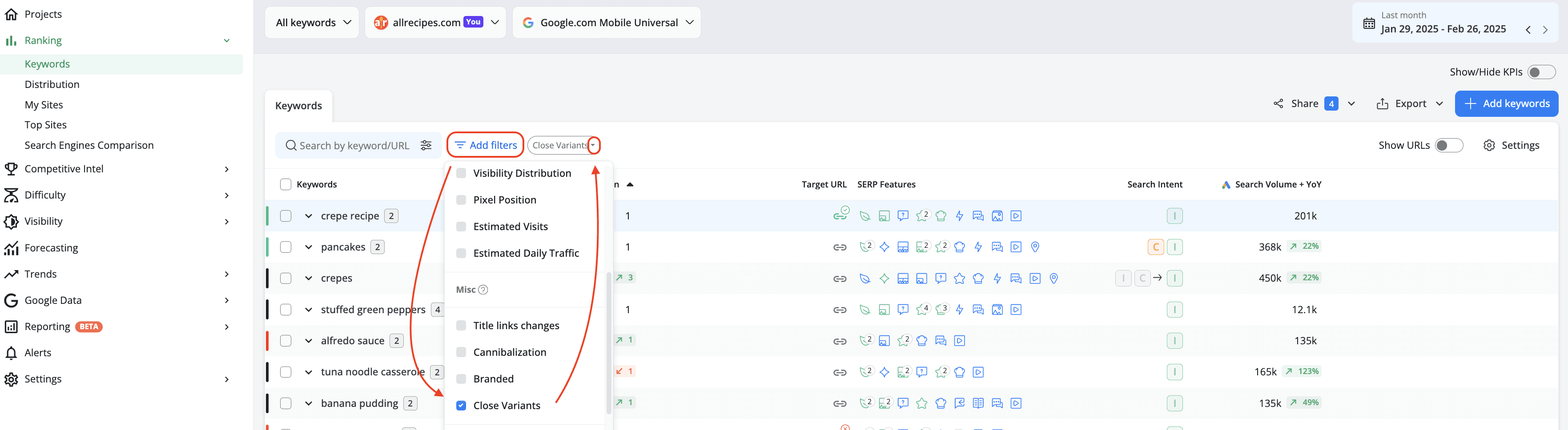The image size is (1568, 430).
Task: Check the Pixel Position filter
Action: 461,200
